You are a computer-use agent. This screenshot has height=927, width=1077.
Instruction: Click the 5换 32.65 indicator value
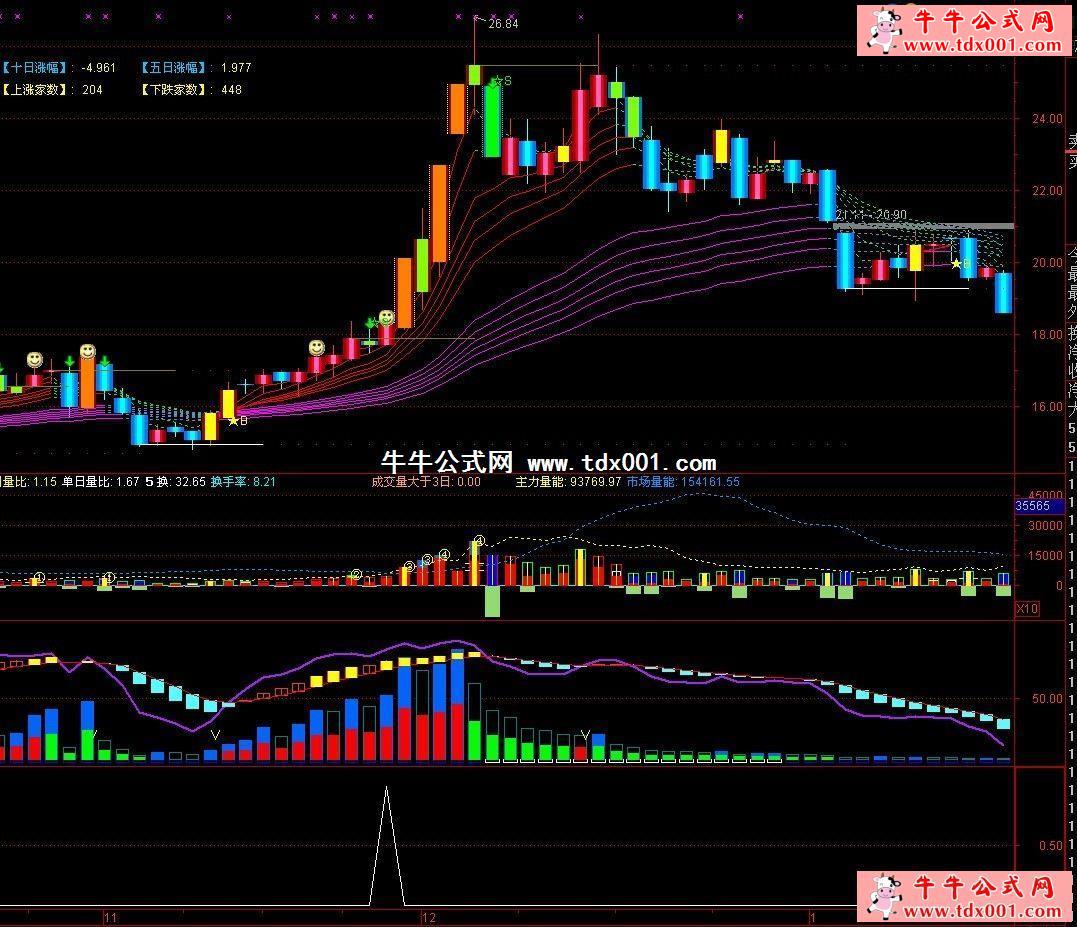pyautogui.click(x=175, y=482)
